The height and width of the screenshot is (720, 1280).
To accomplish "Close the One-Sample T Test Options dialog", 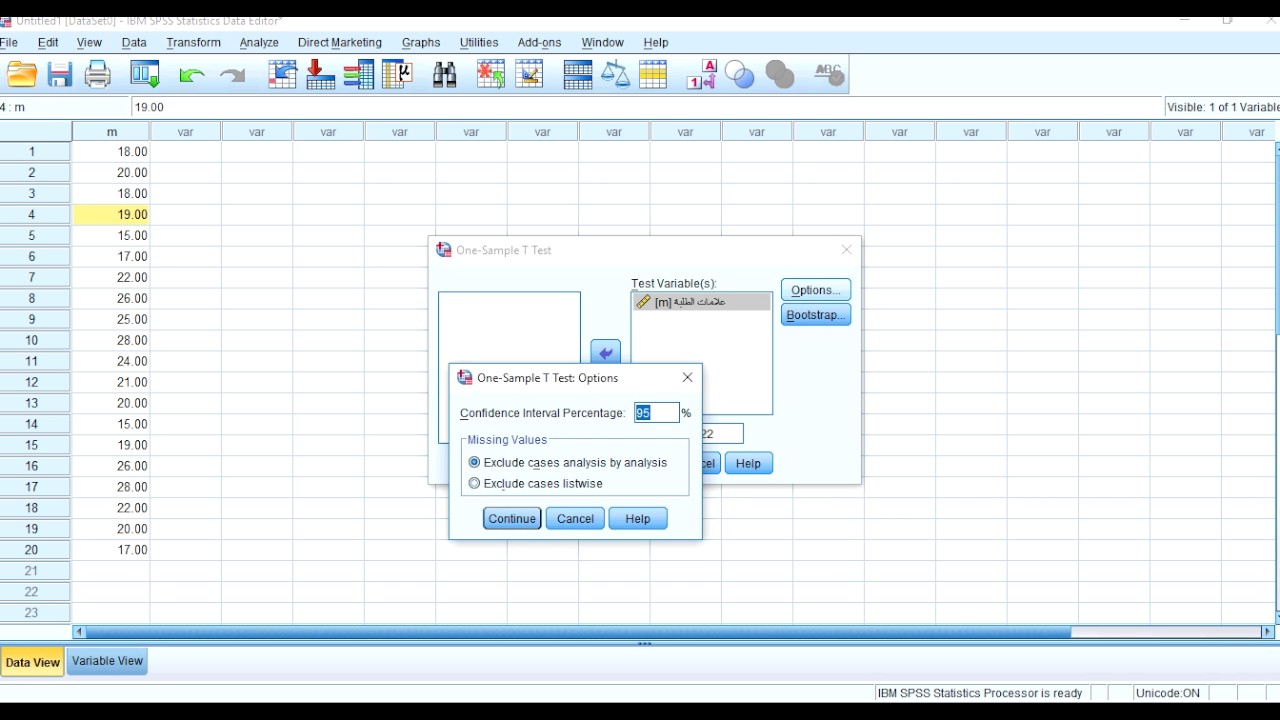I will click(x=687, y=378).
